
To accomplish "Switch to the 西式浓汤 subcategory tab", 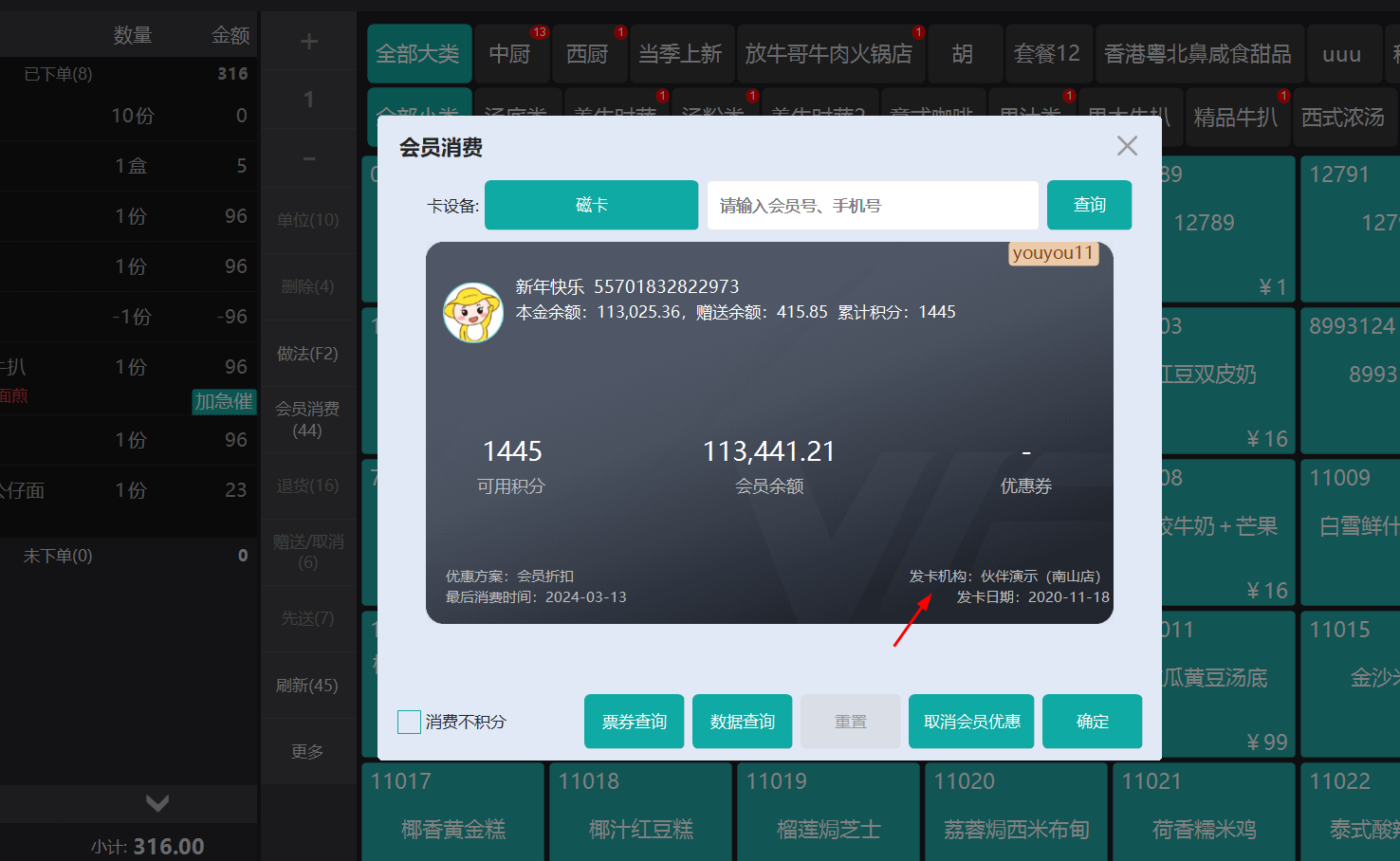I will pyautogui.click(x=1343, y=117).
